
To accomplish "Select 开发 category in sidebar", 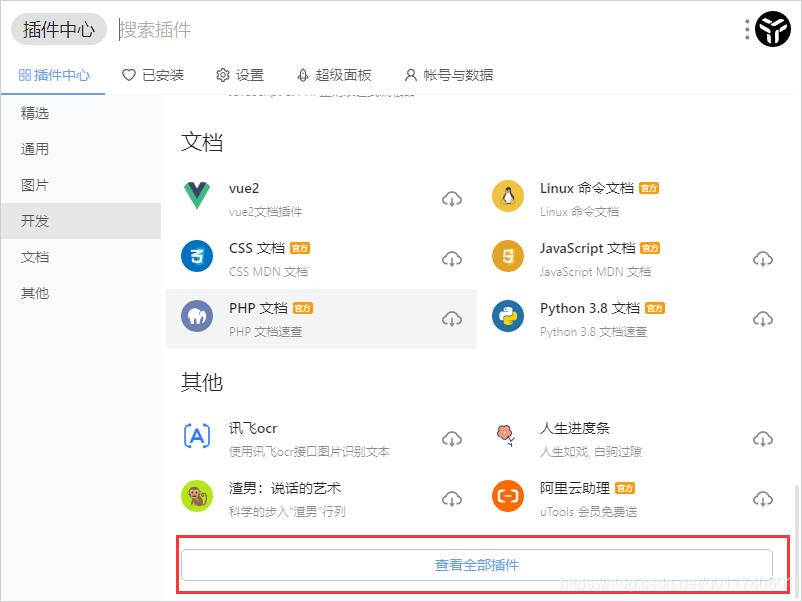I will click(x=80, y=221).
